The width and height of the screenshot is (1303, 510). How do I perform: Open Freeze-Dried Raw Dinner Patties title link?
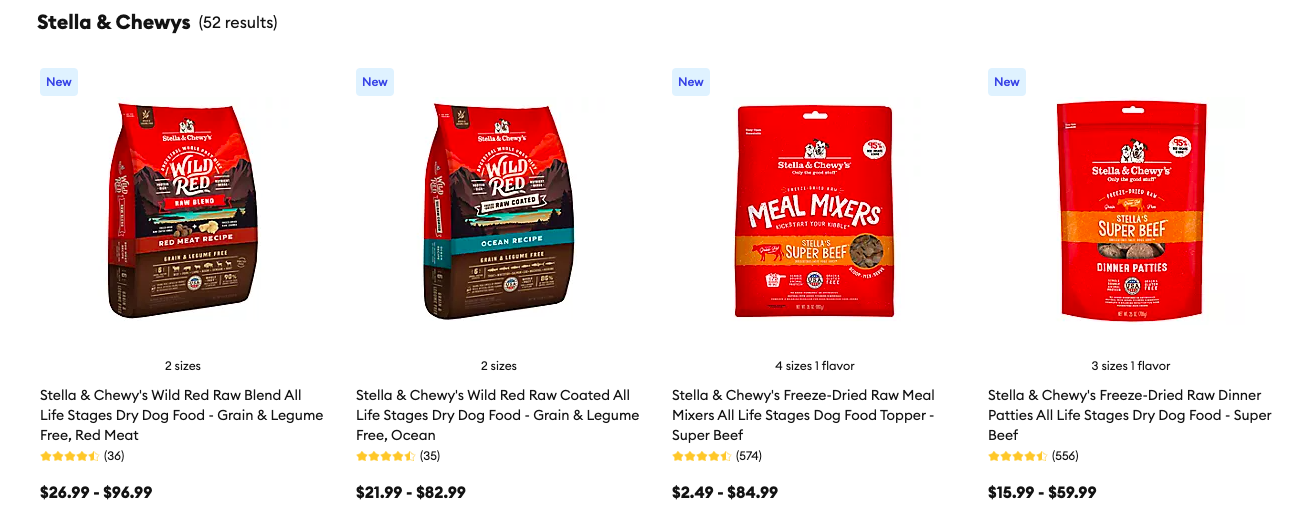pos(1130,415)
